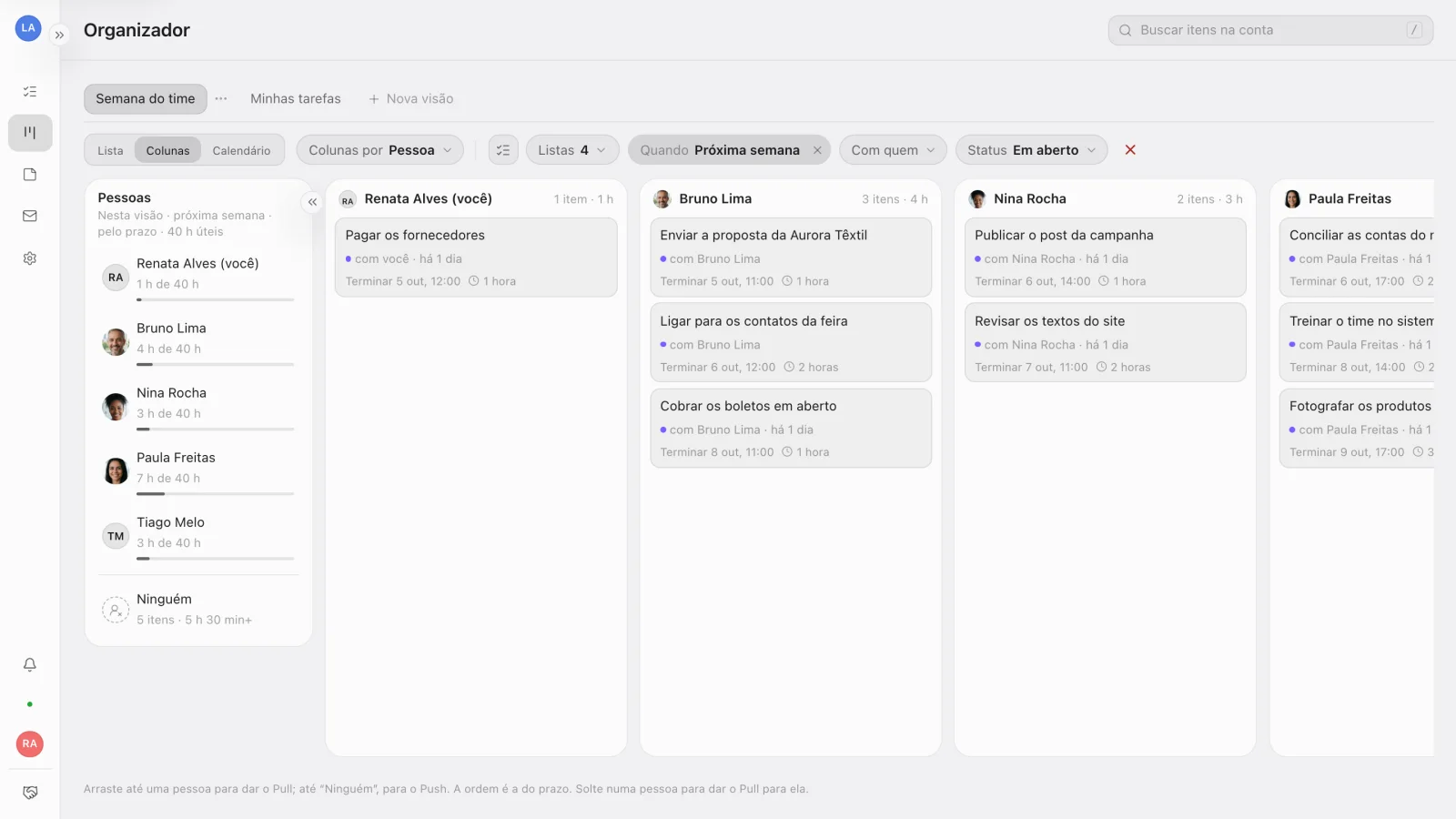Click Paula Freitas workload progress bar
This screenshot has width=1456, height=819.
coord(216,494)
